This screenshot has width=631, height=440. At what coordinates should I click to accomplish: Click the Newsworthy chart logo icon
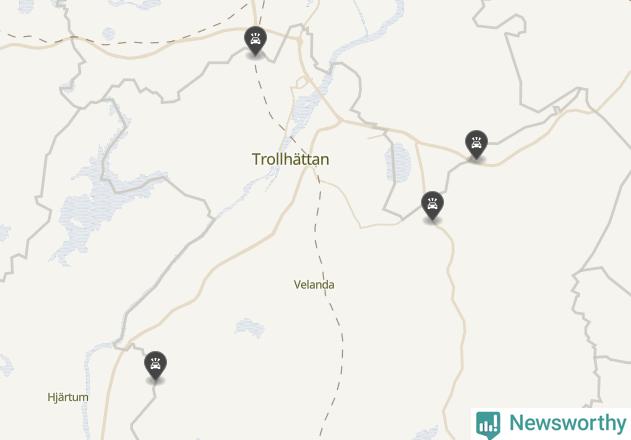[x=488, y=425]
